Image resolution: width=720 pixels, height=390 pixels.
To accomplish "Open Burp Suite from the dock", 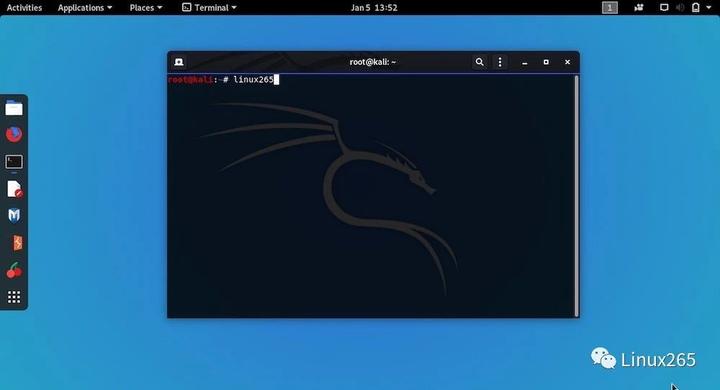I will (17, 243).
